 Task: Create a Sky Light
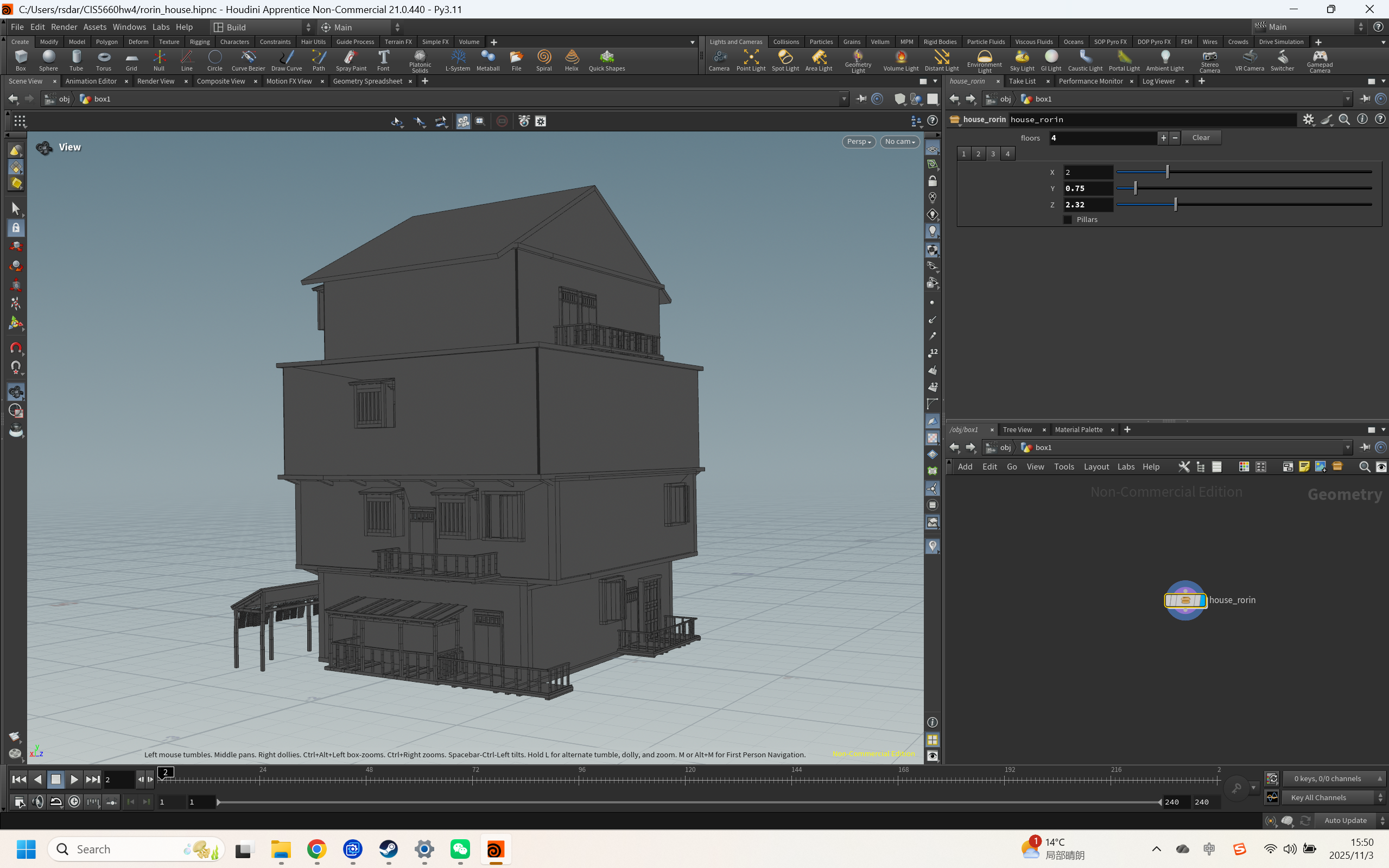[1022, 60]
